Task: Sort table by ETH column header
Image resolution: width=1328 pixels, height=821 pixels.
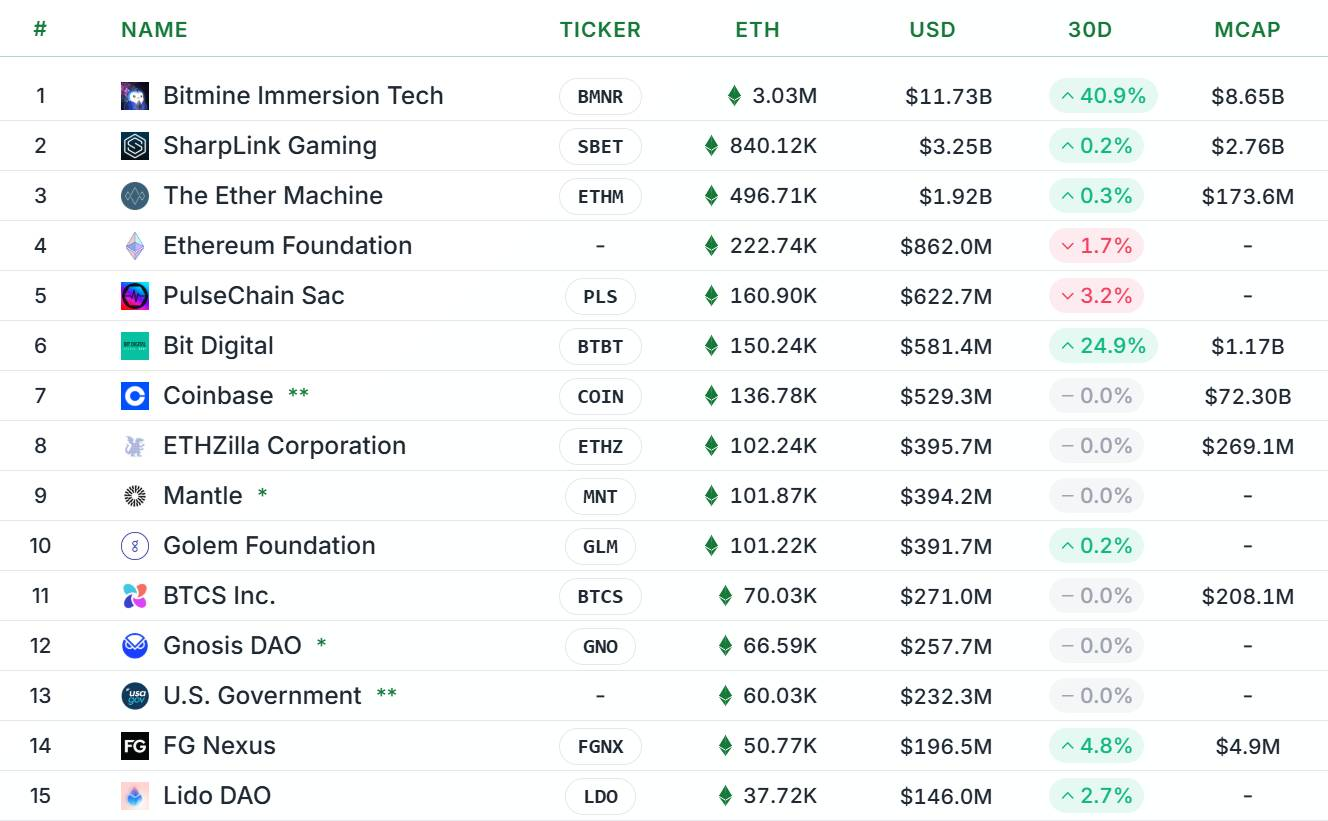Action: (x=757, y=30)
